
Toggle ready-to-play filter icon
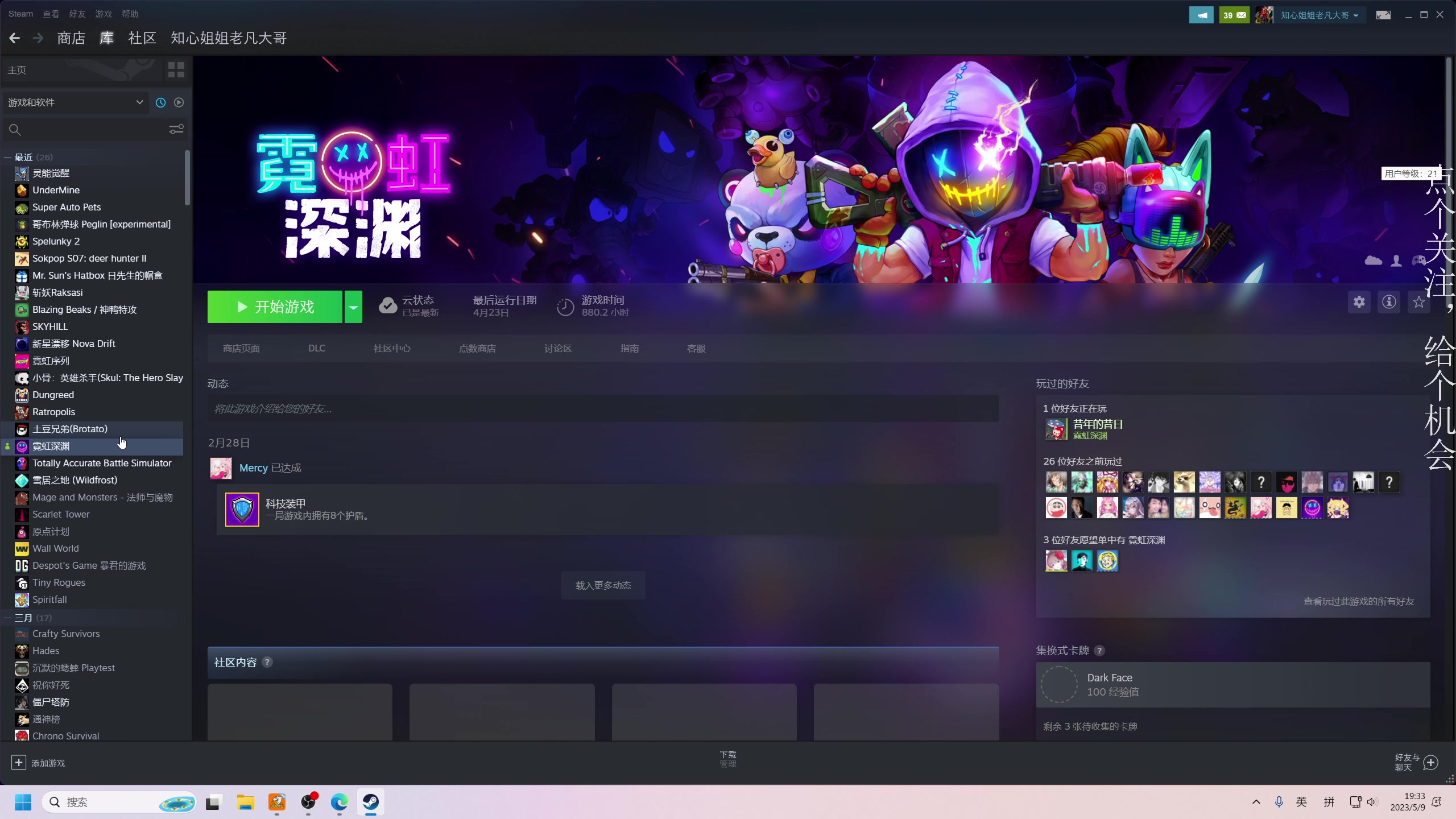[x=179, y=102]
